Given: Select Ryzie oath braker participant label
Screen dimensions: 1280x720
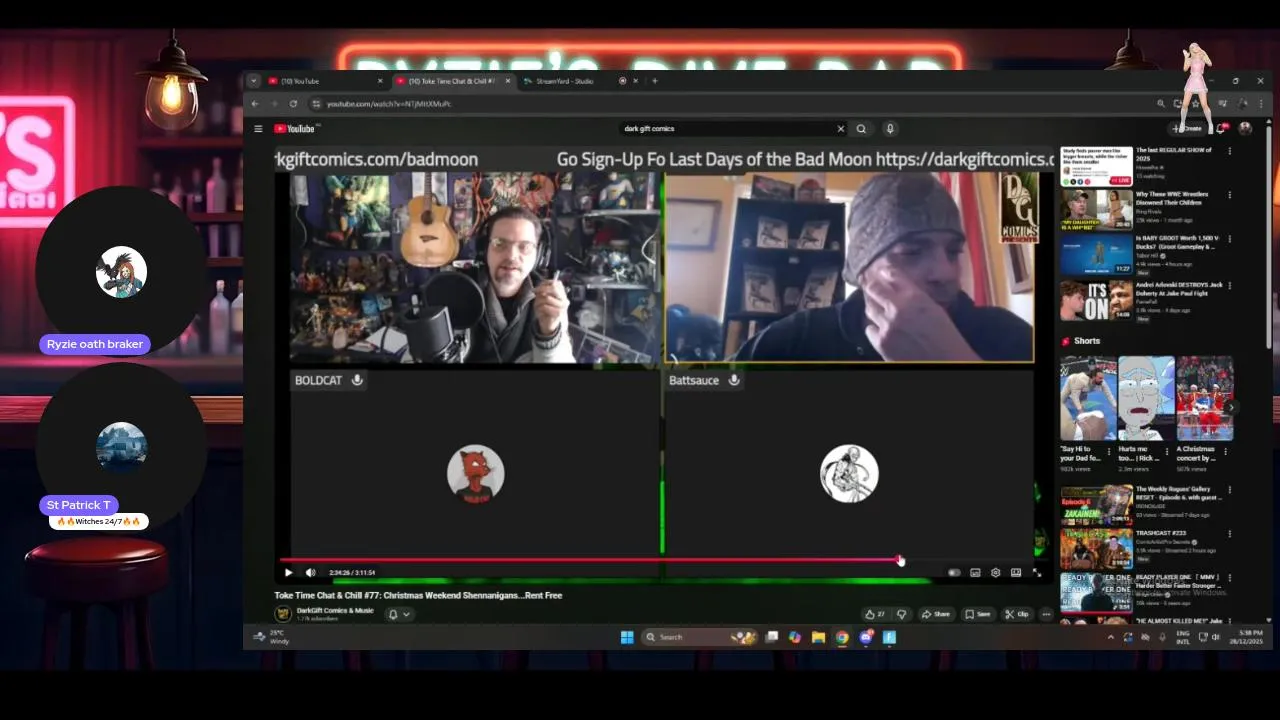Looking at the screenshot, I should [95, 344].
